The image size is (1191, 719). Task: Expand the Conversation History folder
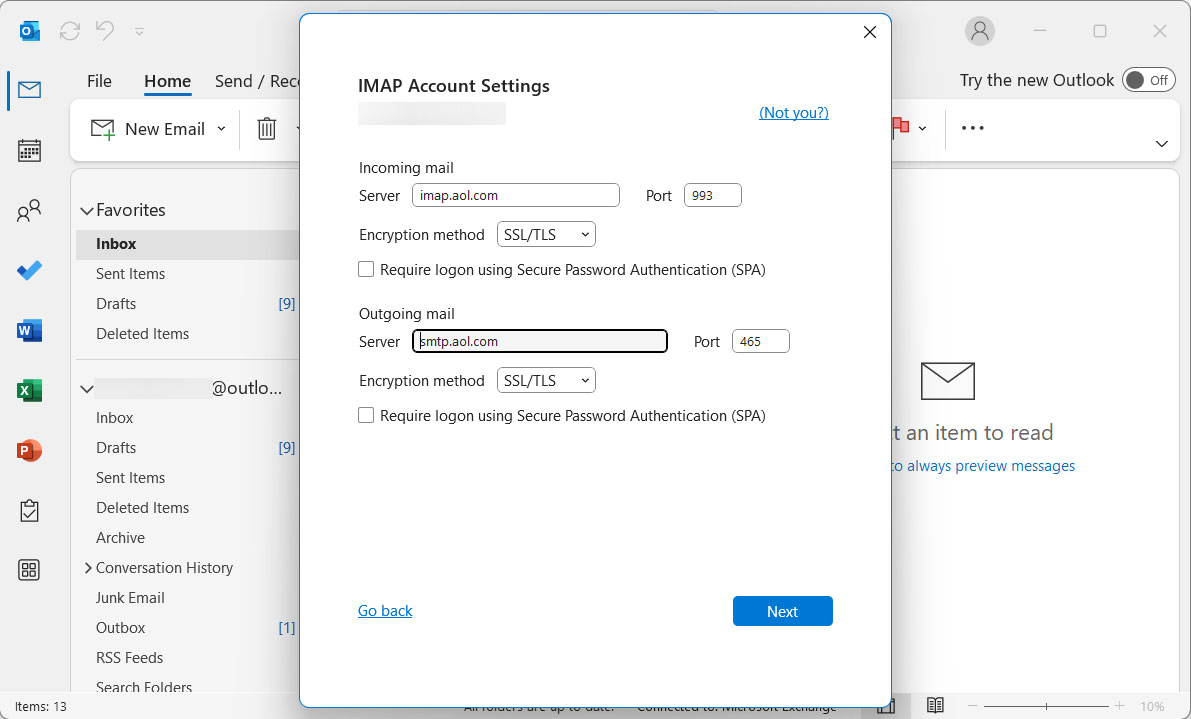[x=87, y=567]
